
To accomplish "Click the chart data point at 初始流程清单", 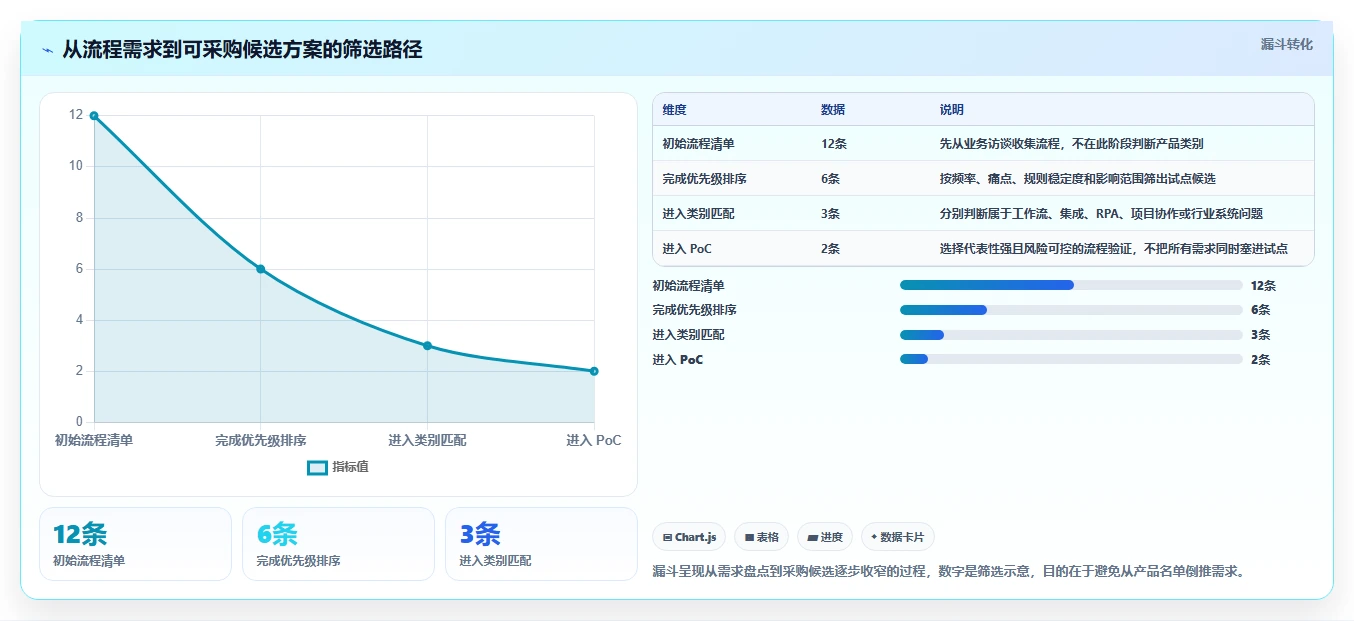I will (94, 116).
